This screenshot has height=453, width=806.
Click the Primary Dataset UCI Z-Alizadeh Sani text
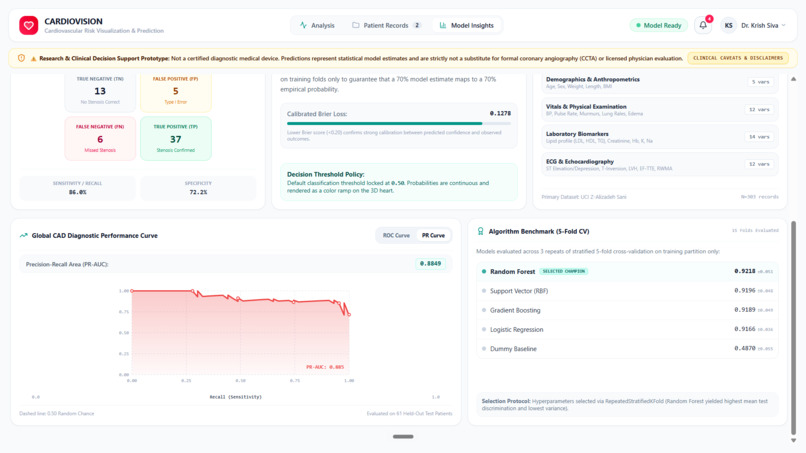(x=584, y=197)
